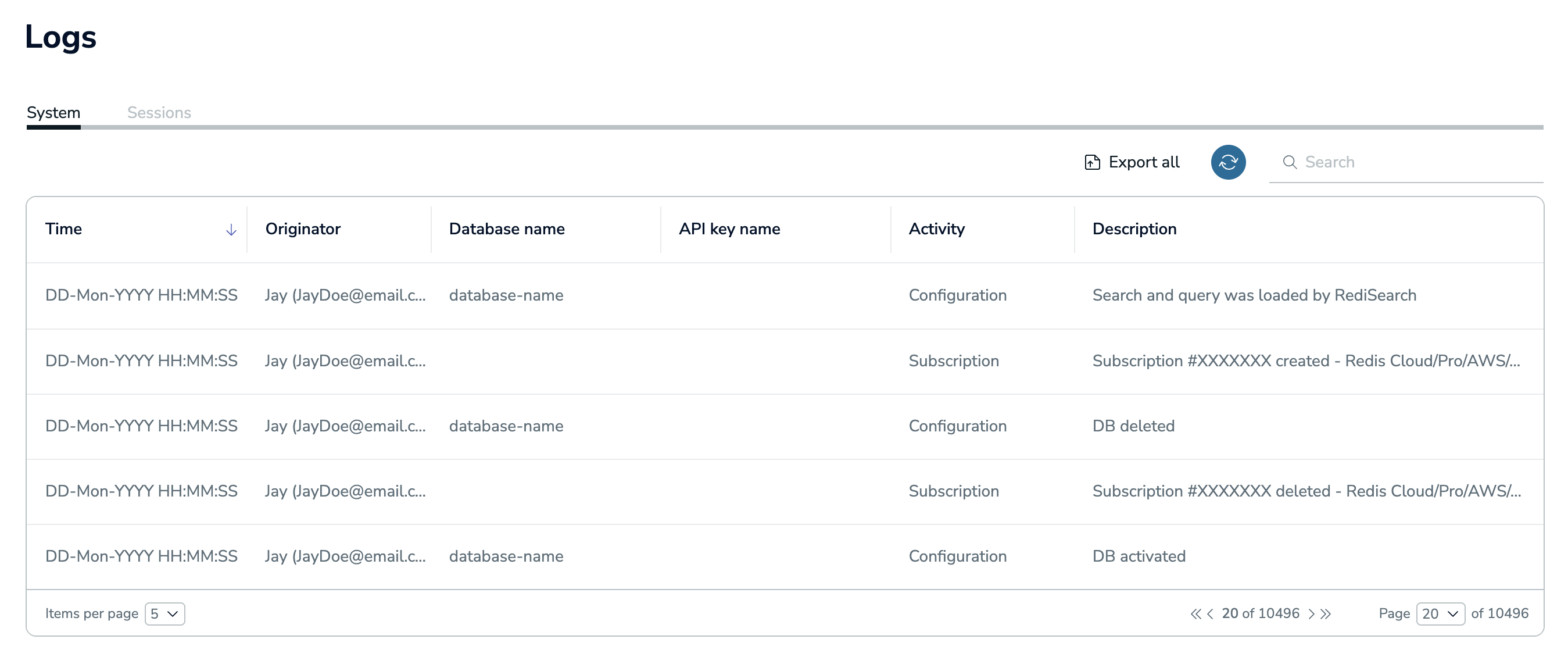Open Items per page dropdown
The height and width of the screenshot is (657, 1568).
[164, 613]
